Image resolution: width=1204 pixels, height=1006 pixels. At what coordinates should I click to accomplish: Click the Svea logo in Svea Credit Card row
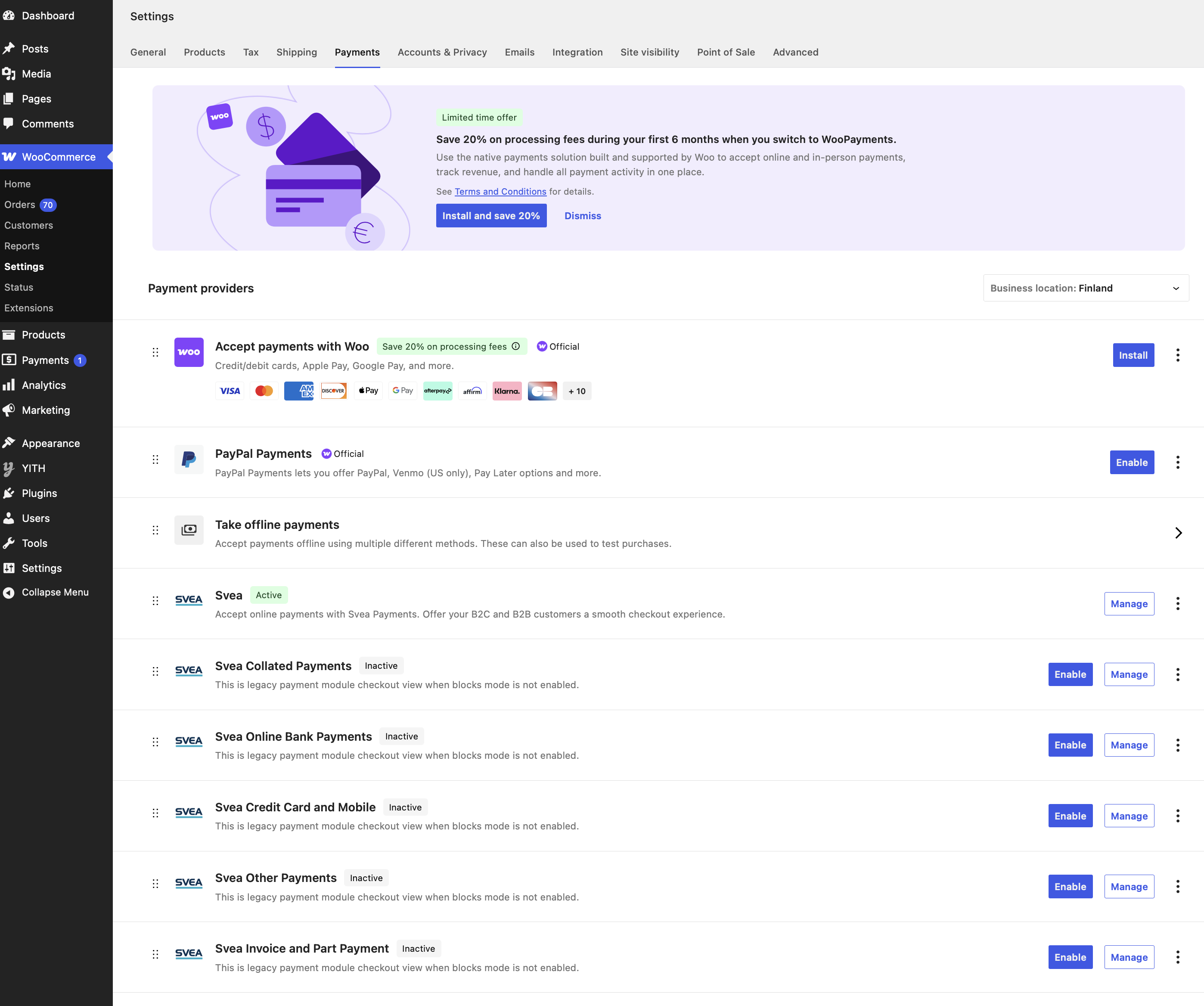click(189, 812)
